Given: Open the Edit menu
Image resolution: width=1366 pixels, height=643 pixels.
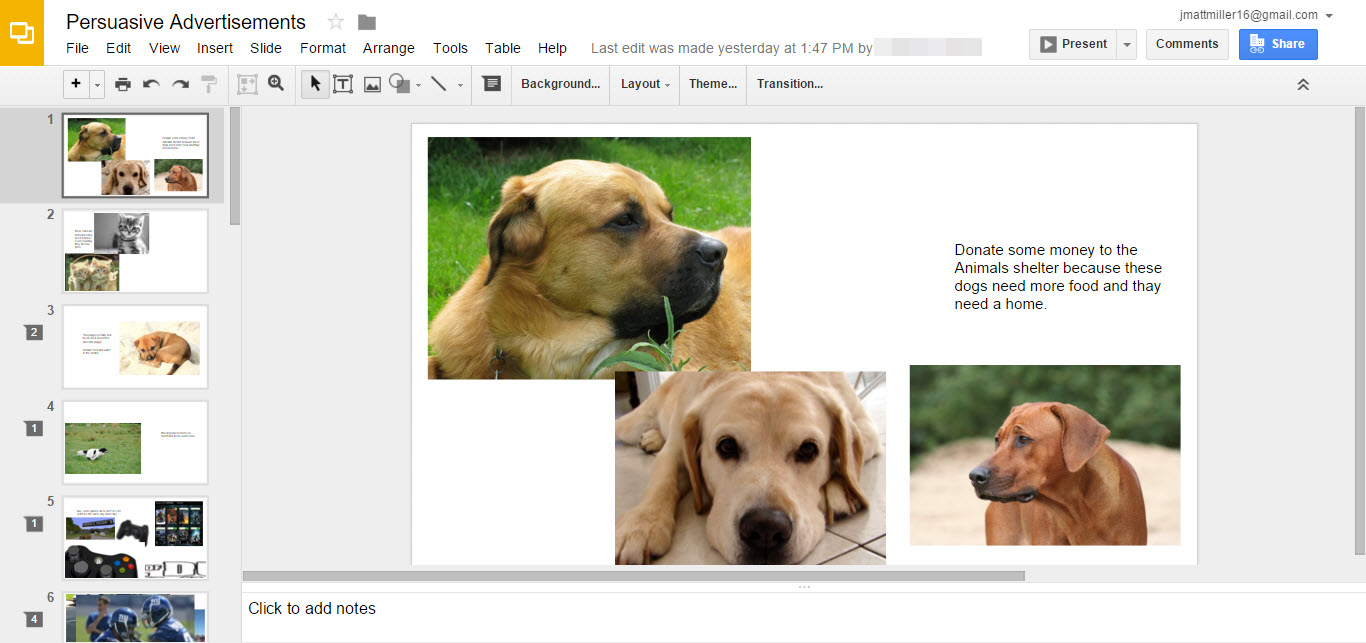Looking at the screenshot, I should (x=119, y=48).
